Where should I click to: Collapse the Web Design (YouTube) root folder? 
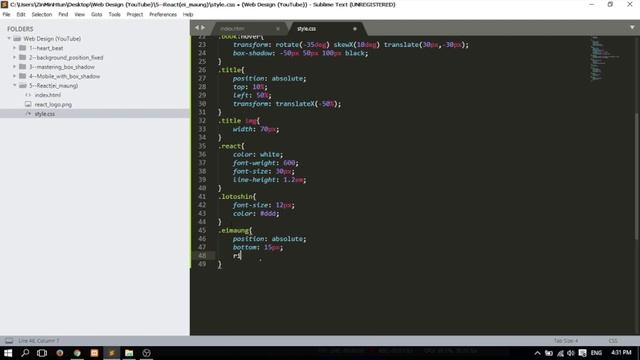point(9,39)
